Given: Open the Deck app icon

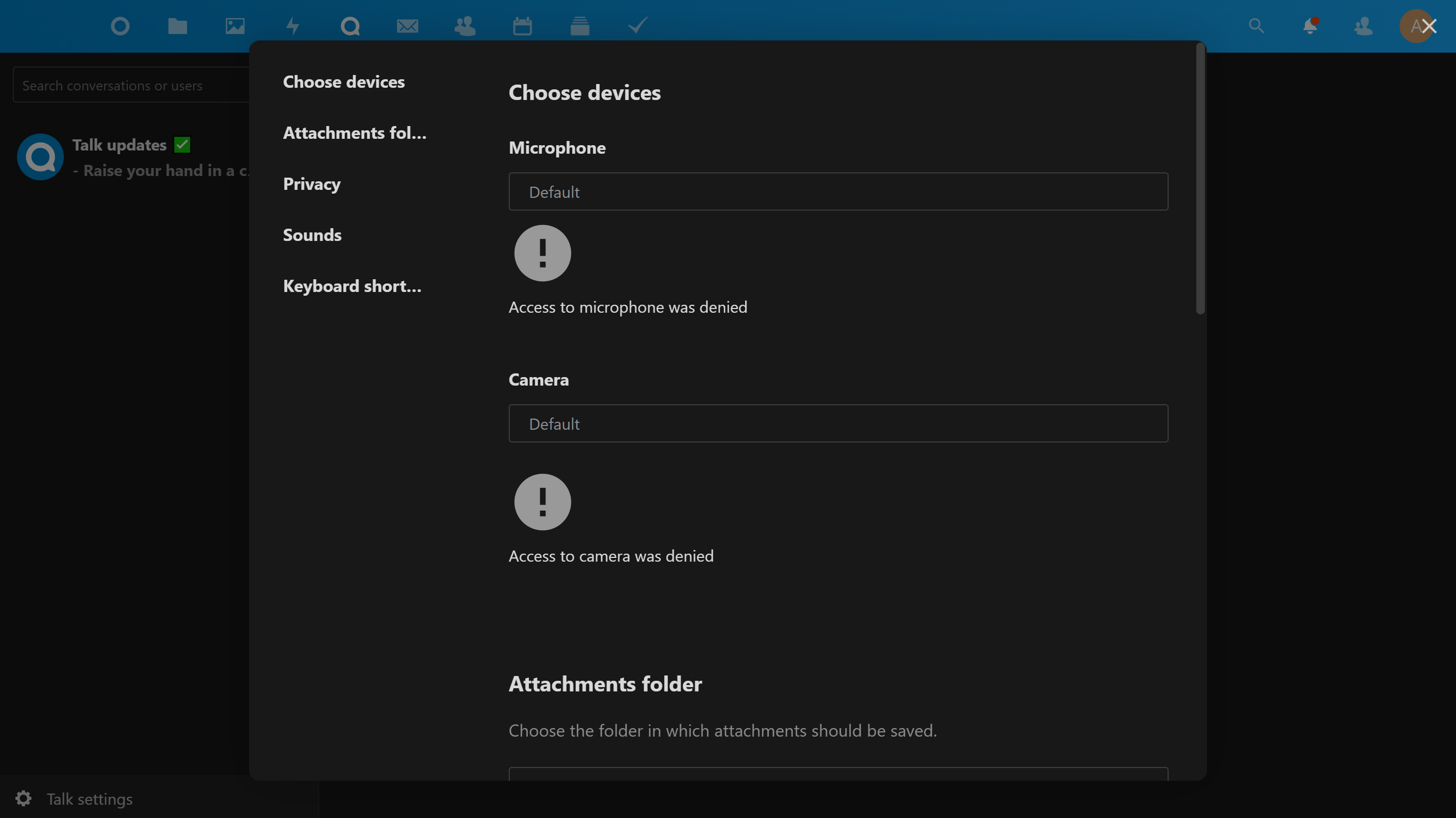Looking at the screenshot, I should [580, 26].
